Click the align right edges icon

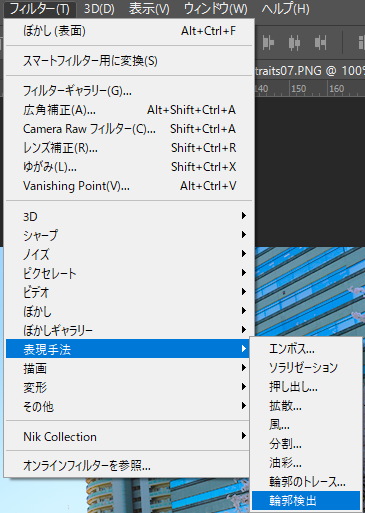tap(320, 43)
